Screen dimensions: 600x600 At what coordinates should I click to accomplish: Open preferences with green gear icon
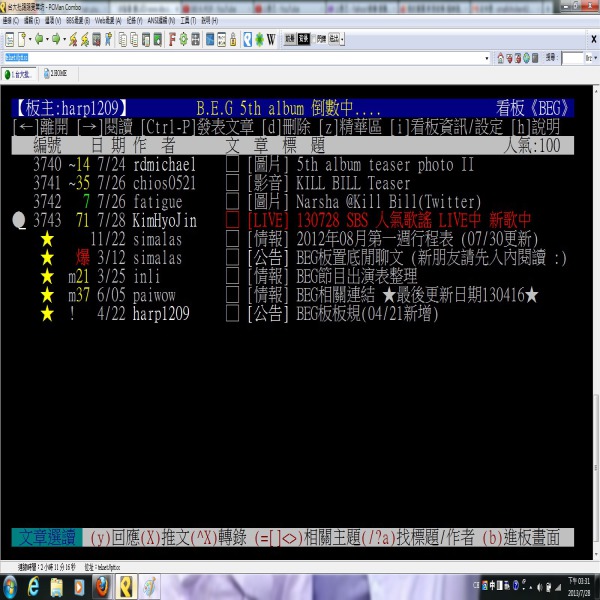tap(184, 39)
